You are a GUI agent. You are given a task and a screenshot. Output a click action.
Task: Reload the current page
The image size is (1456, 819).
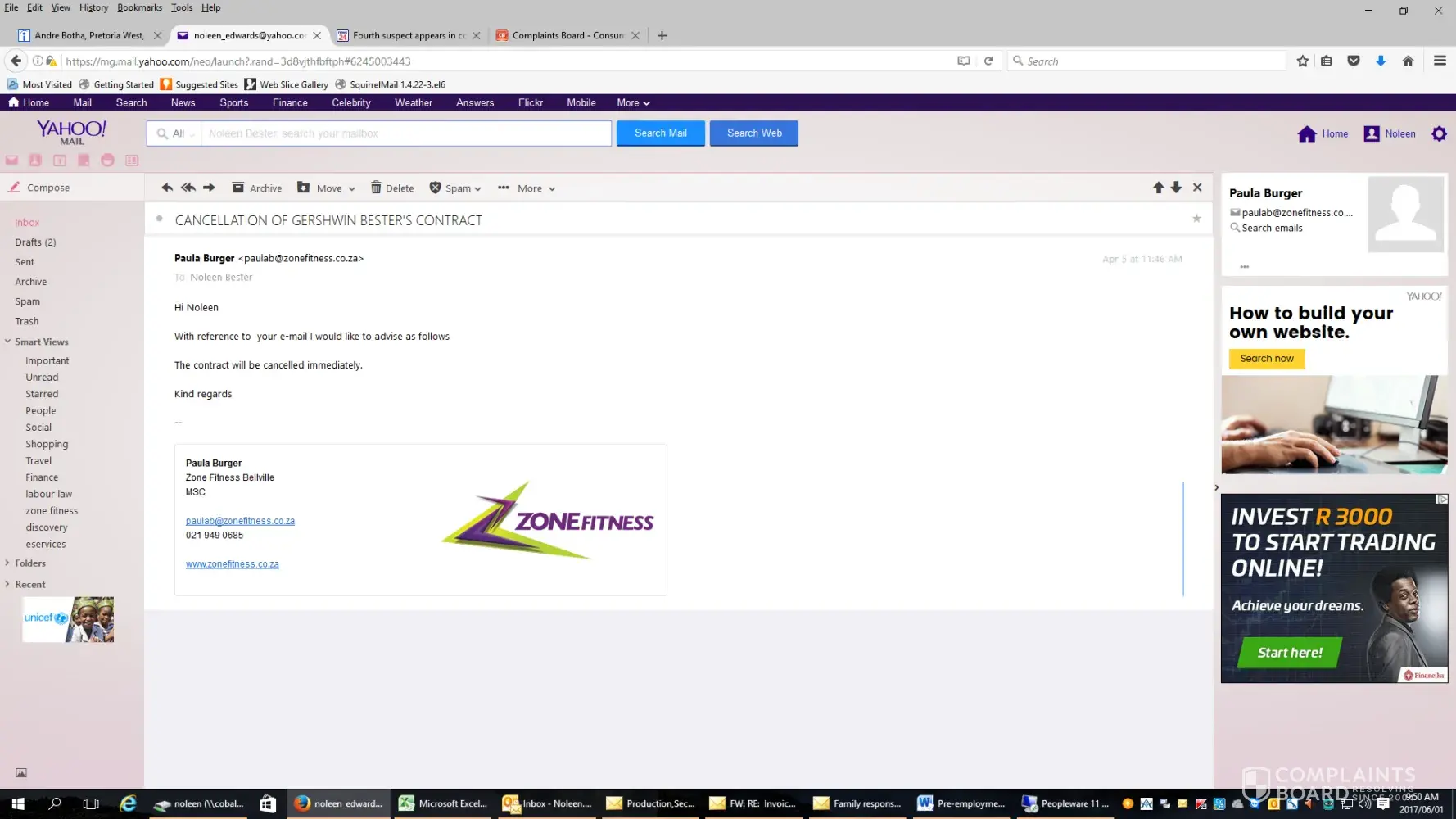pos(988,61)
